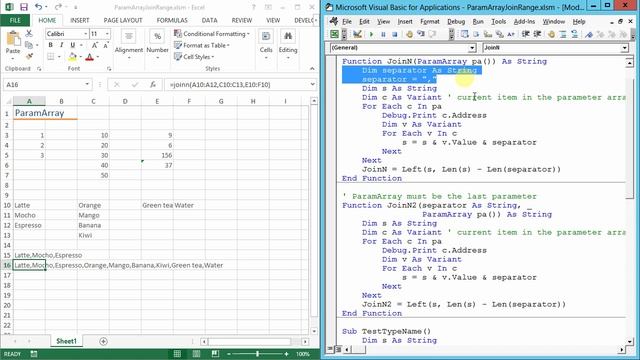640x360 pixels.
Task: Click the Redo arrow in Excel
Action: (58, 7)
